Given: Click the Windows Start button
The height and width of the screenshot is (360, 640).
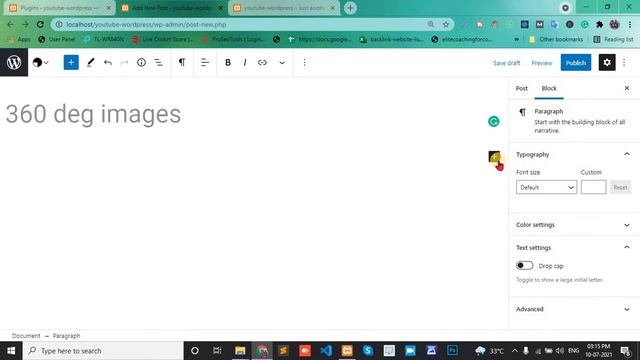Looking at the screenshot, I should click(11, 351).
